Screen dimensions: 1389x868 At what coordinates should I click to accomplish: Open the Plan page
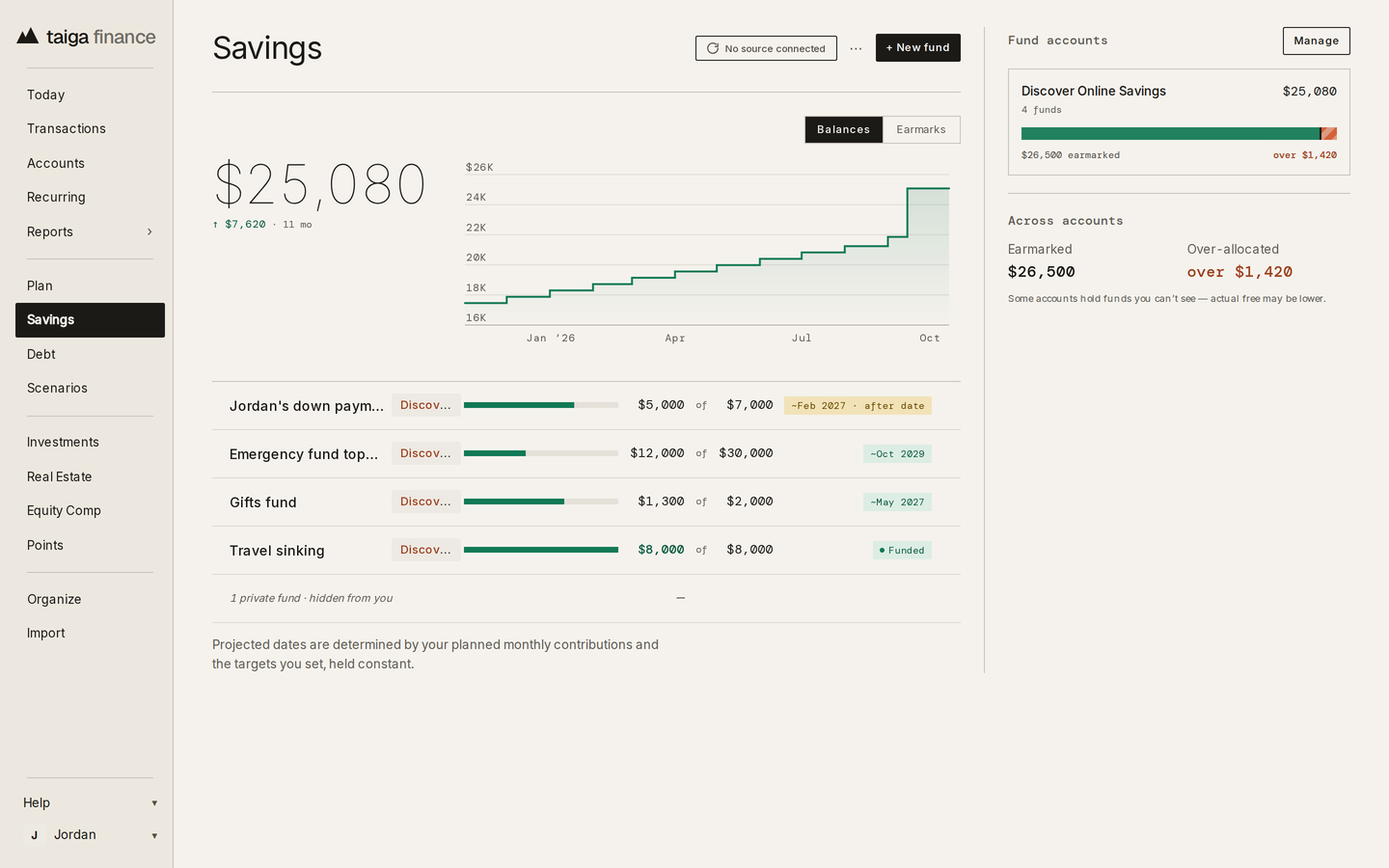90,285
